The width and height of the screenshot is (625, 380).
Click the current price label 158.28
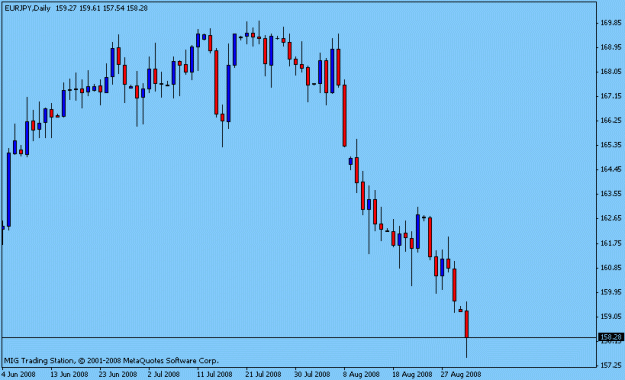click(611, 337)
